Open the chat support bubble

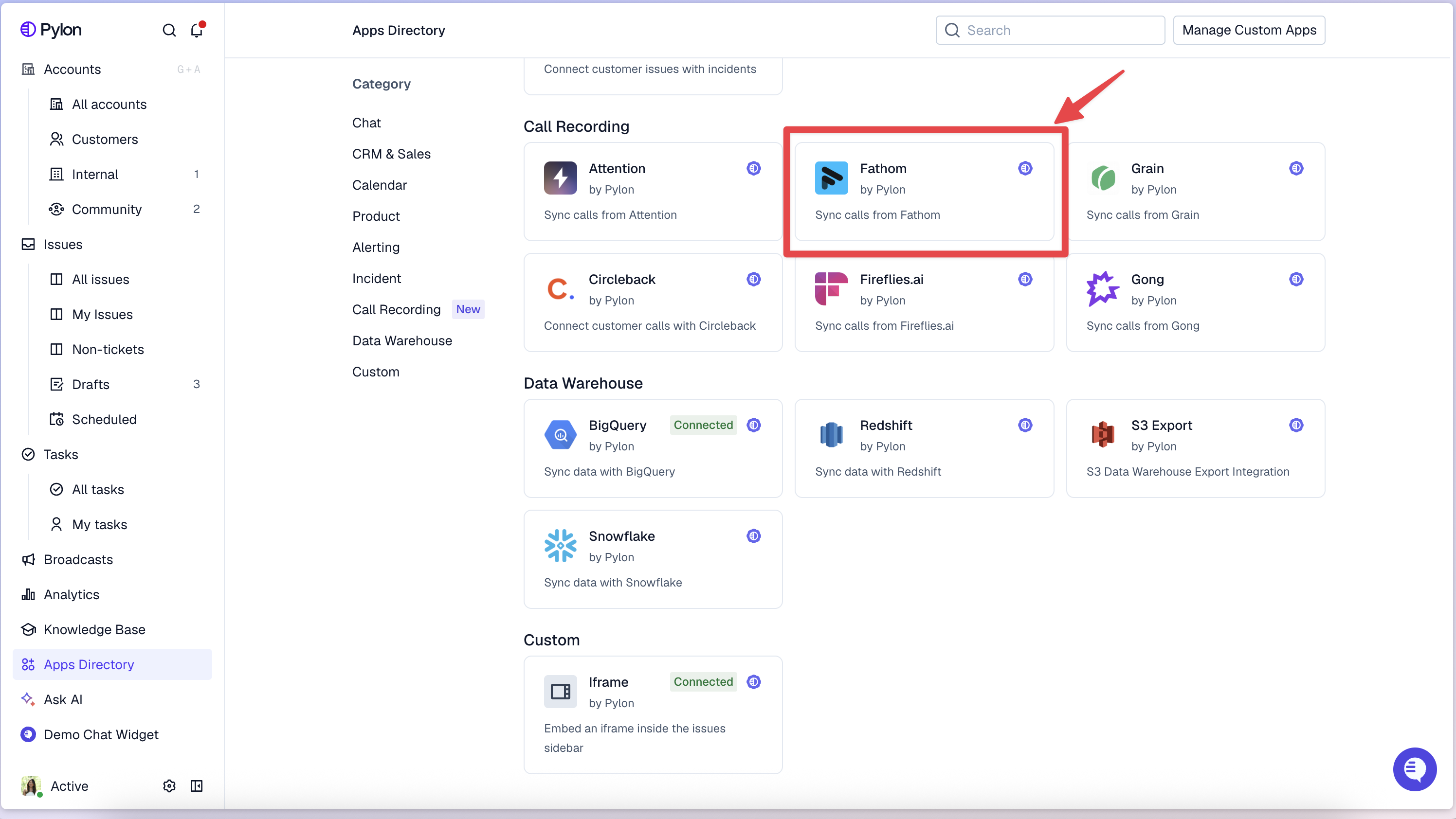click(1414, 769)
